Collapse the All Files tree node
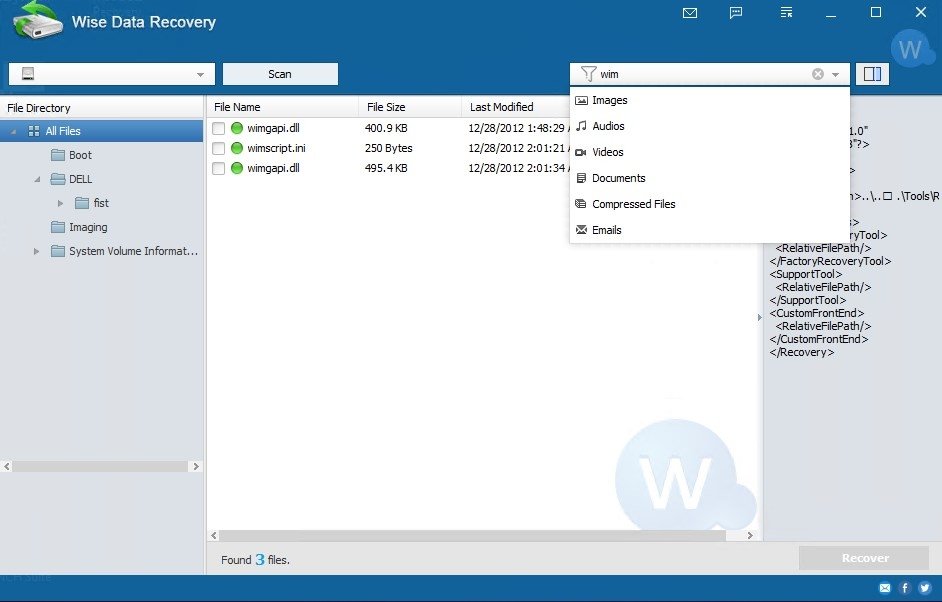 pos(13,131)
